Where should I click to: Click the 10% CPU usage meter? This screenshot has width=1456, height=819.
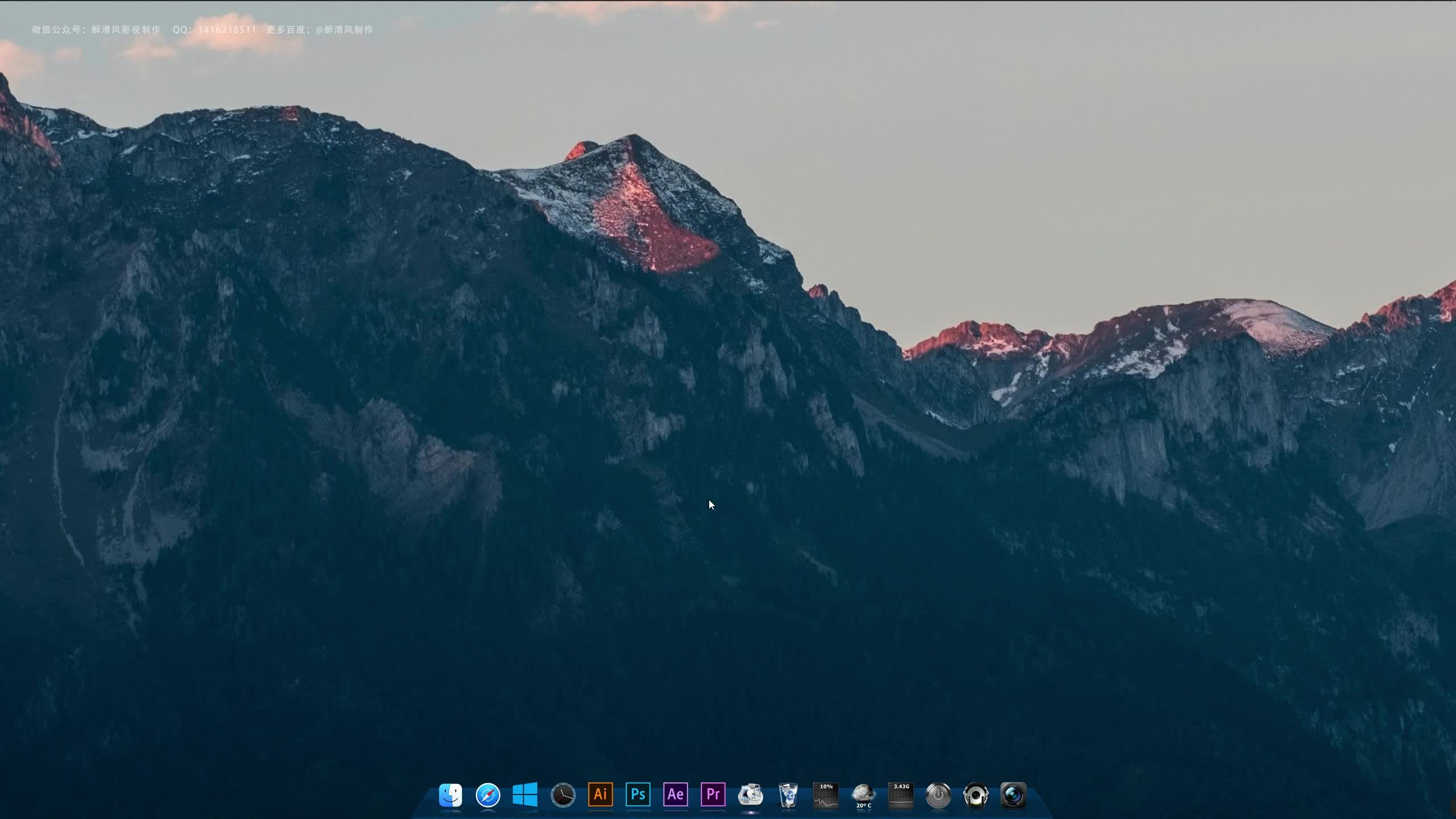click(x=825, y=795)
